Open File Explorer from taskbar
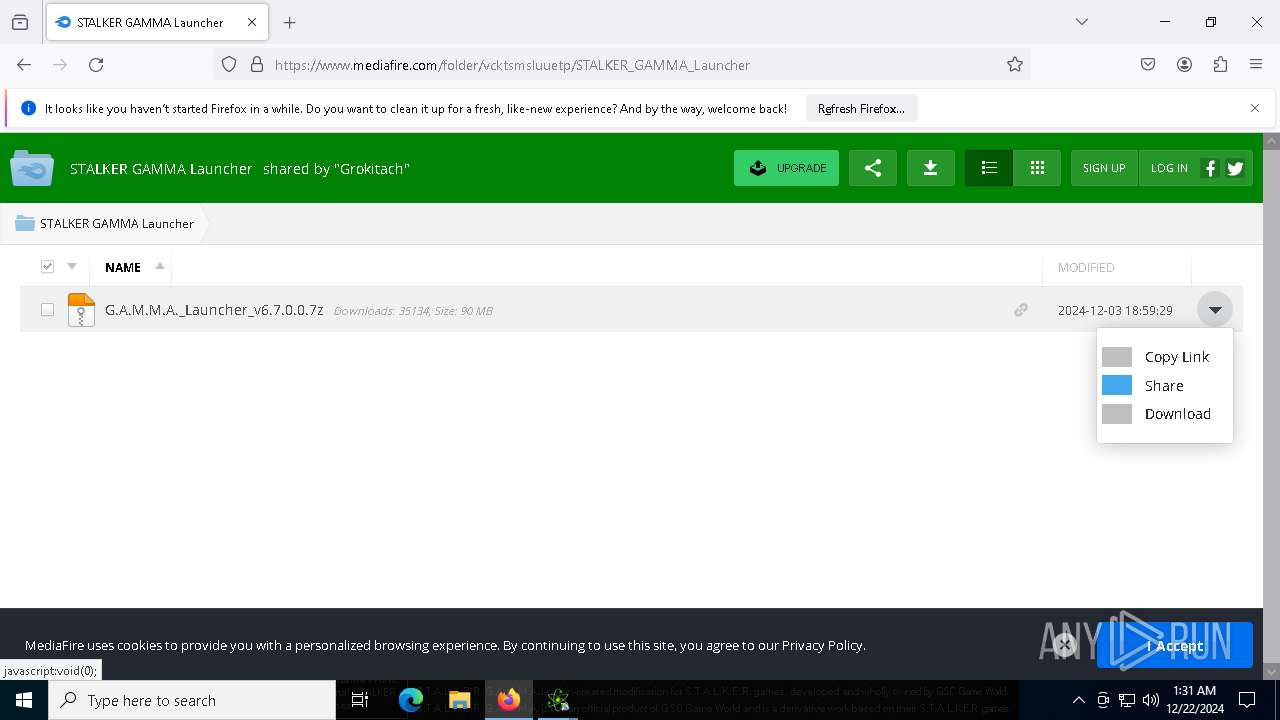The height and width of the screenshot is (720, 1280). (x=459, y=700)
